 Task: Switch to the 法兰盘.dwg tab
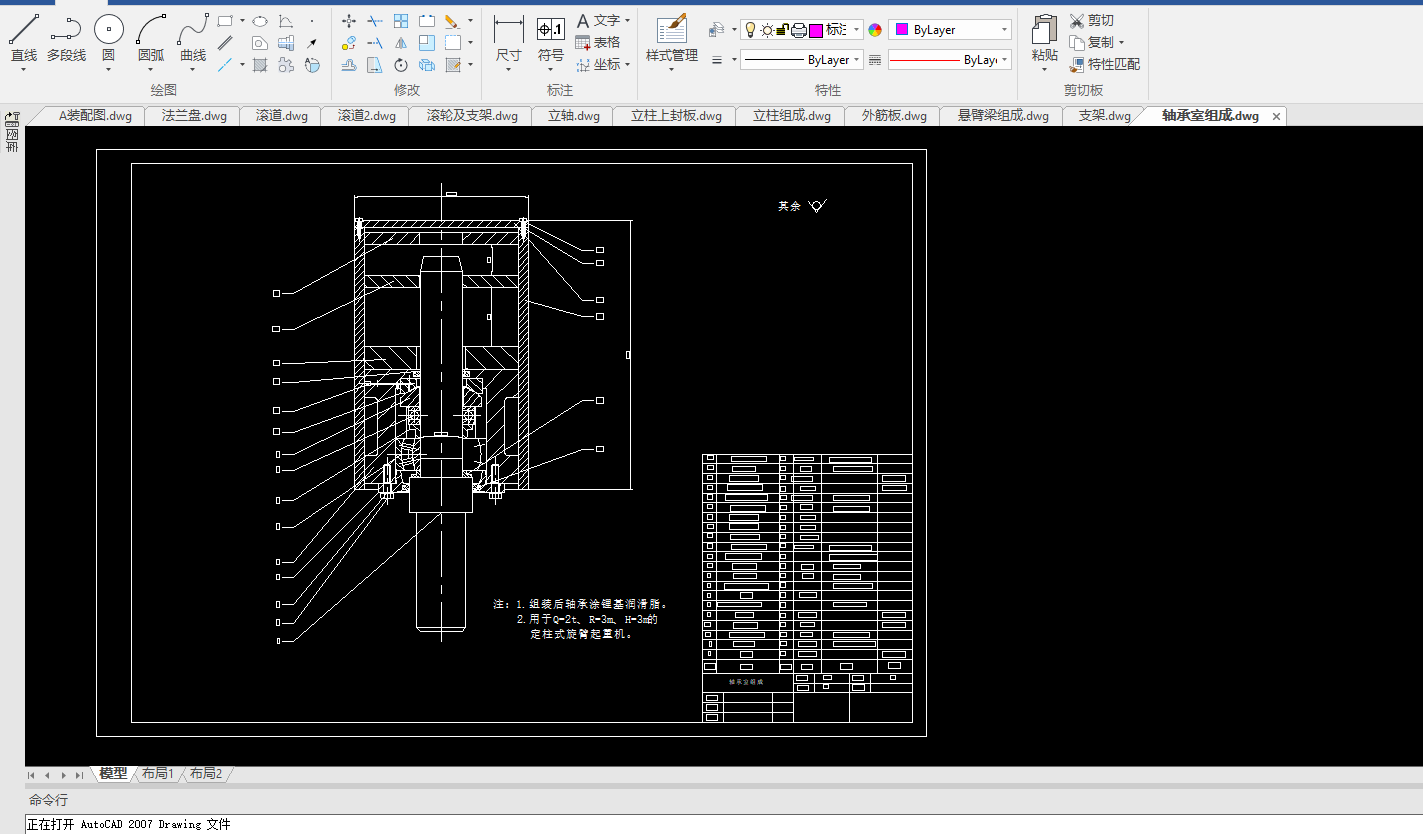point(194,116)
